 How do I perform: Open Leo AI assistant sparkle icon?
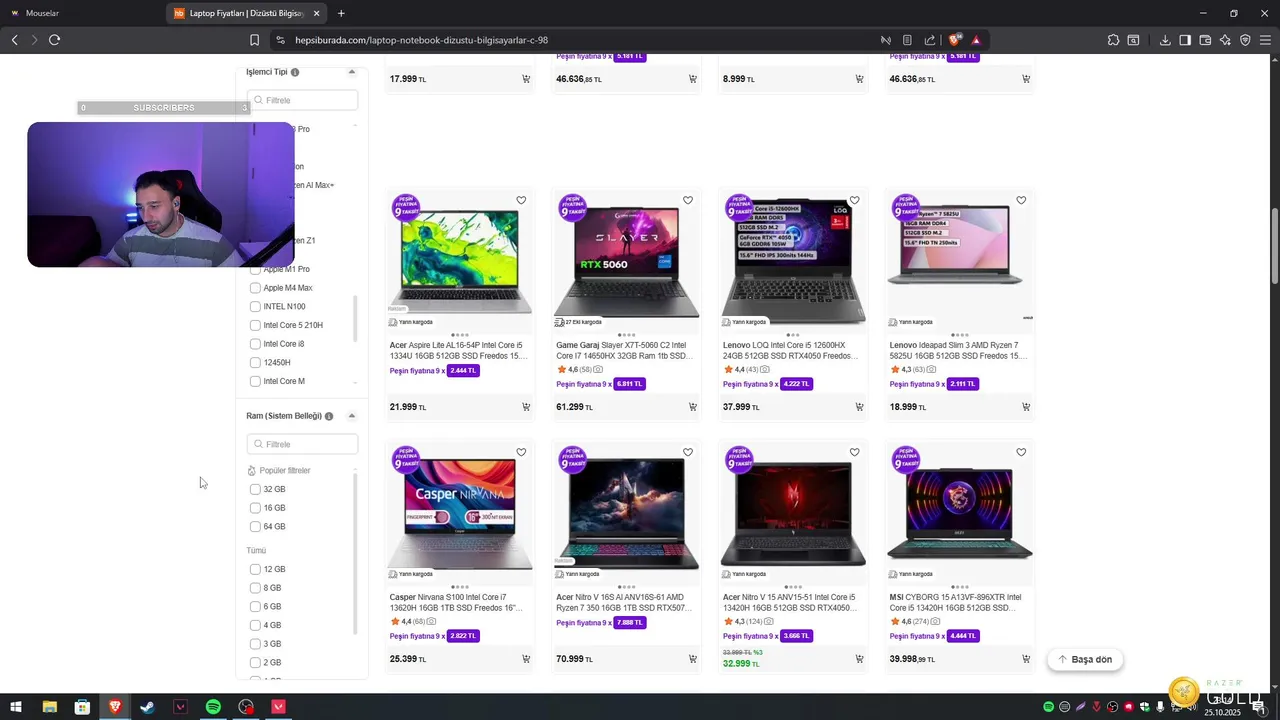[1225, 40]
